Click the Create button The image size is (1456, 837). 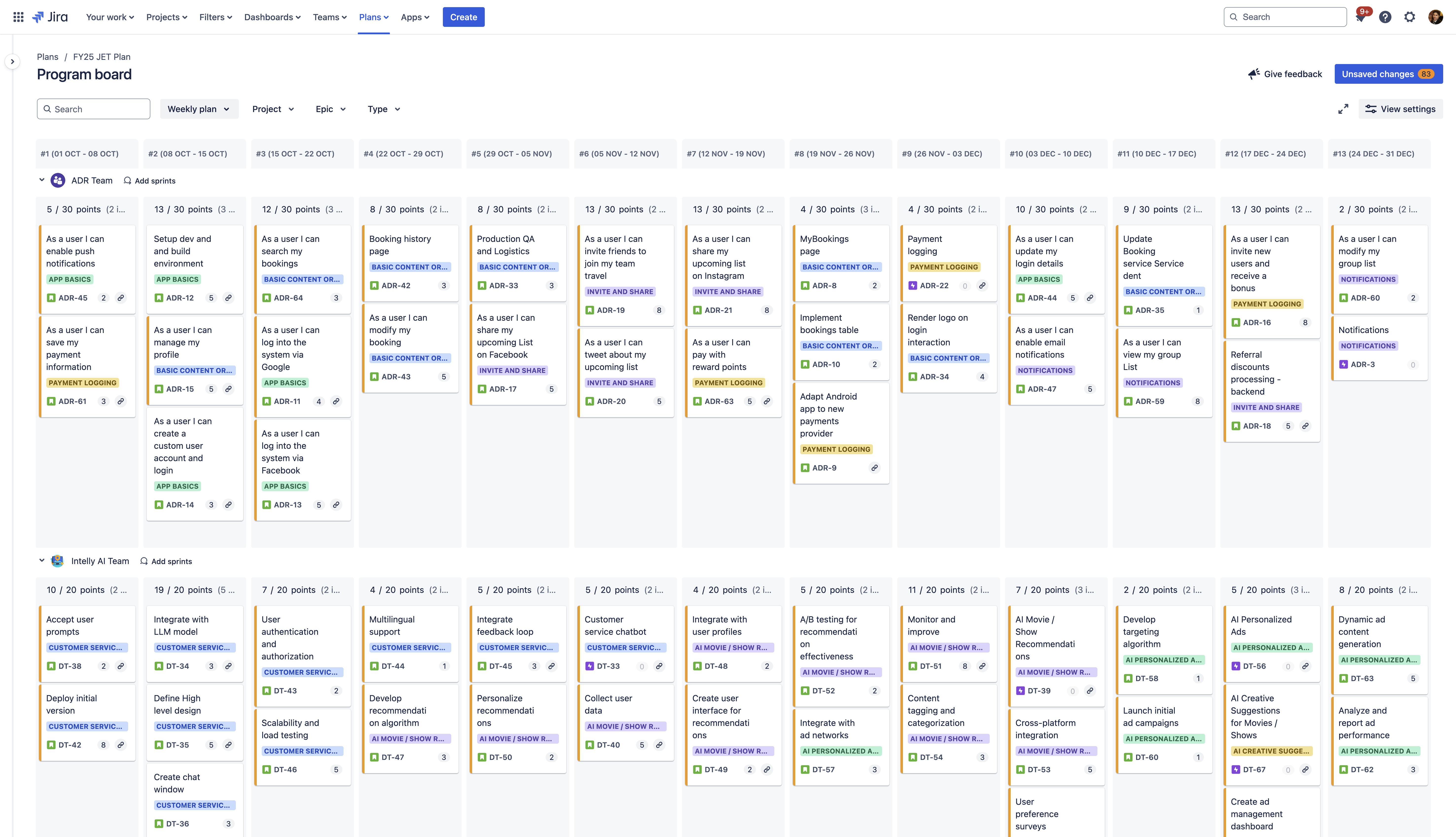[464, 17]
